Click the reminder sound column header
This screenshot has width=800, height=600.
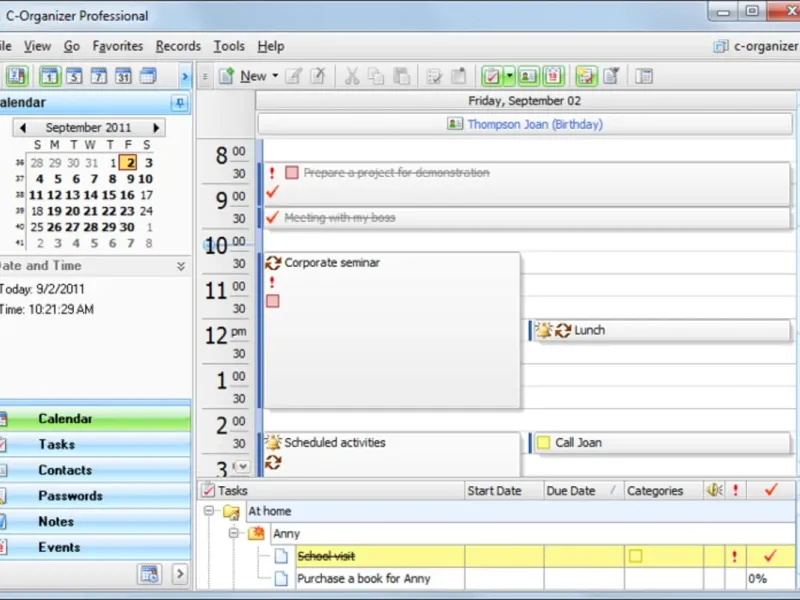[714, 491]
